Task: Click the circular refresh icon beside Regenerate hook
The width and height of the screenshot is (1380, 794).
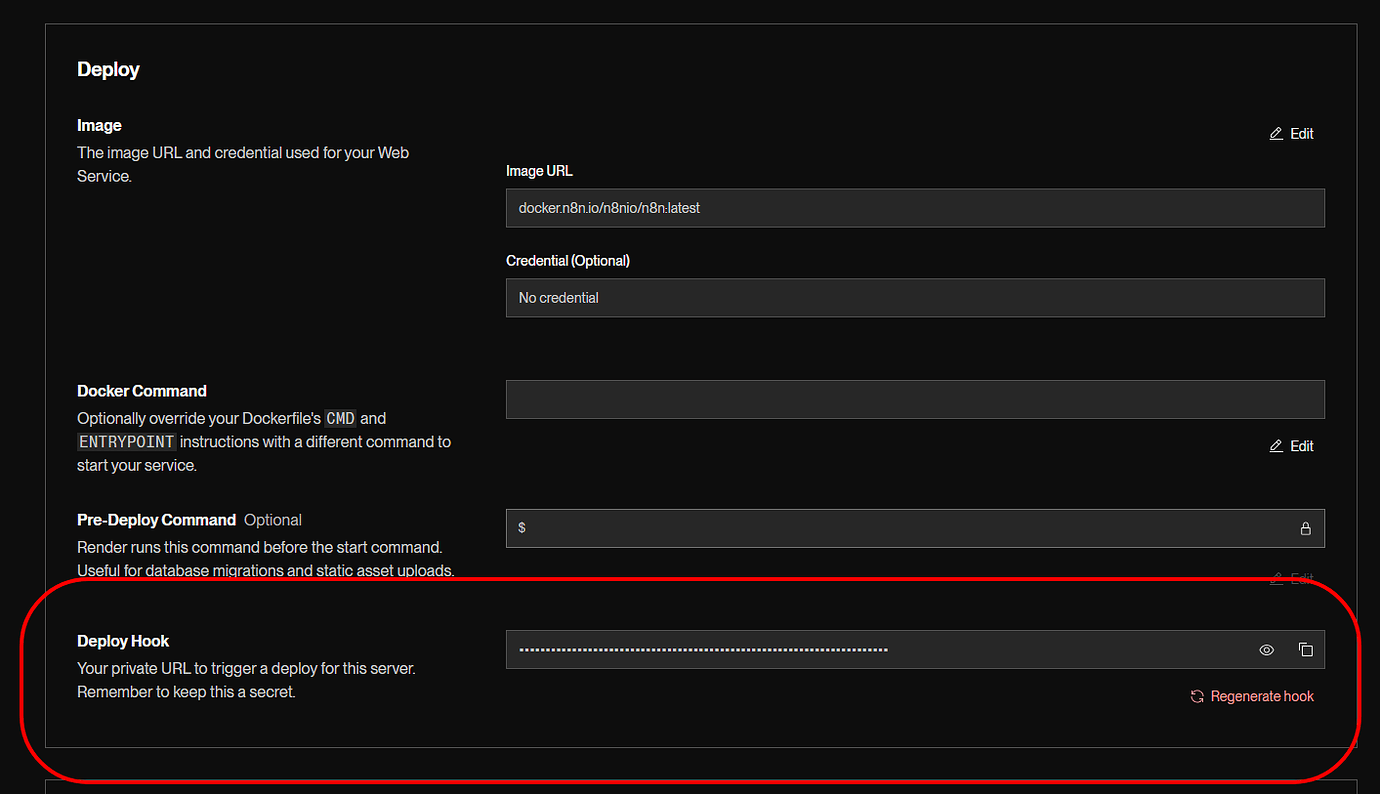Action: (1197, 695)
